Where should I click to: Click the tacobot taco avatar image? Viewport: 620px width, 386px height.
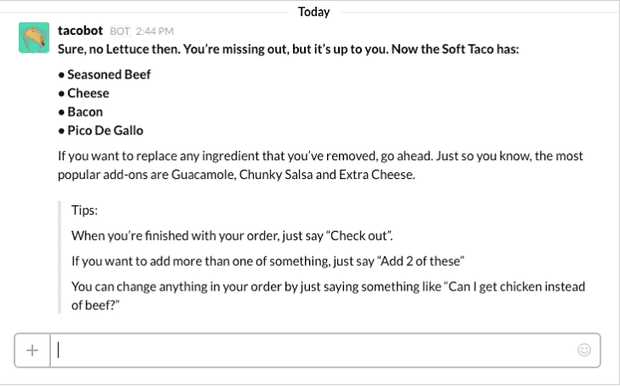pyautogui.click(x=34, y=38)
